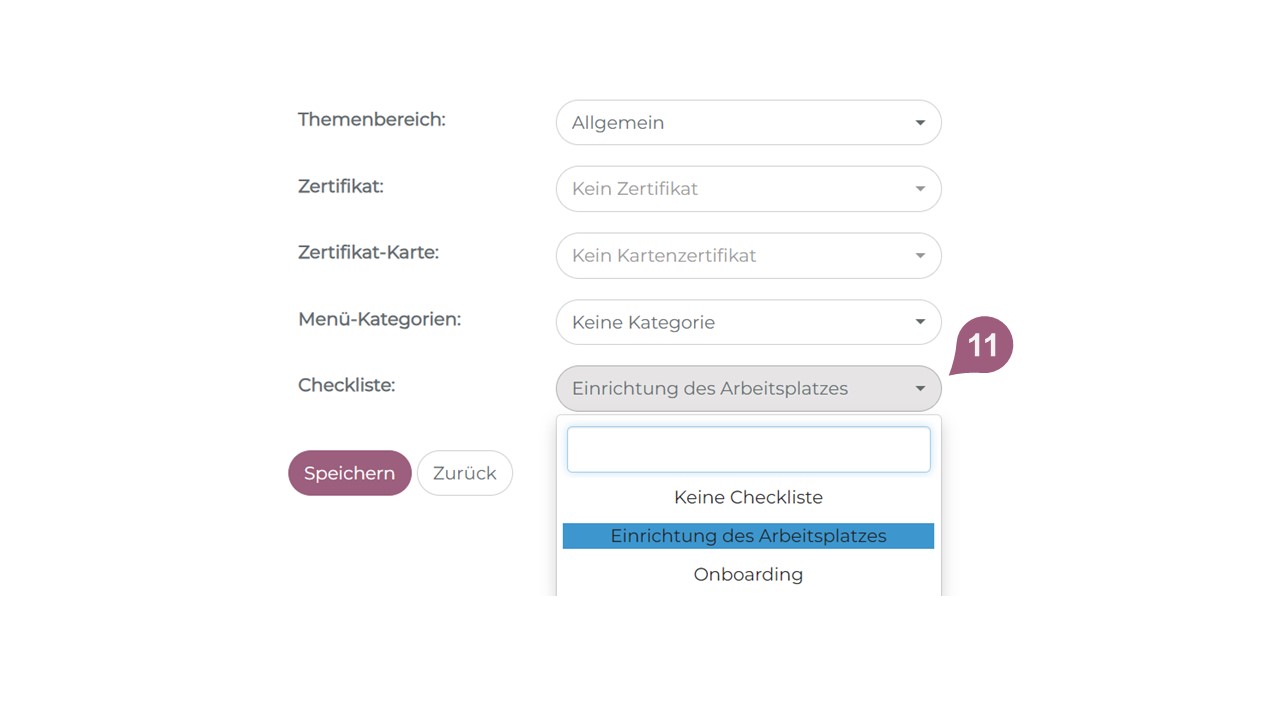Click the Menü-Kategorien dropdown arrow icon

click(x=920, y=322)
